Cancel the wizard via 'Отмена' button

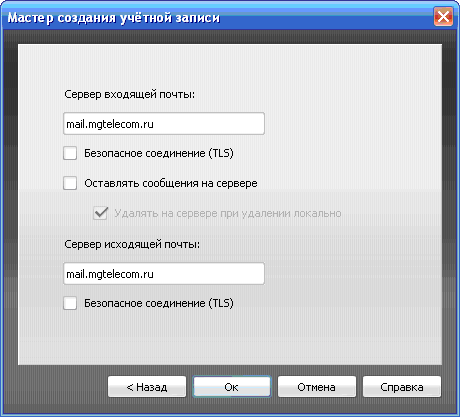(x=317, y=387)
